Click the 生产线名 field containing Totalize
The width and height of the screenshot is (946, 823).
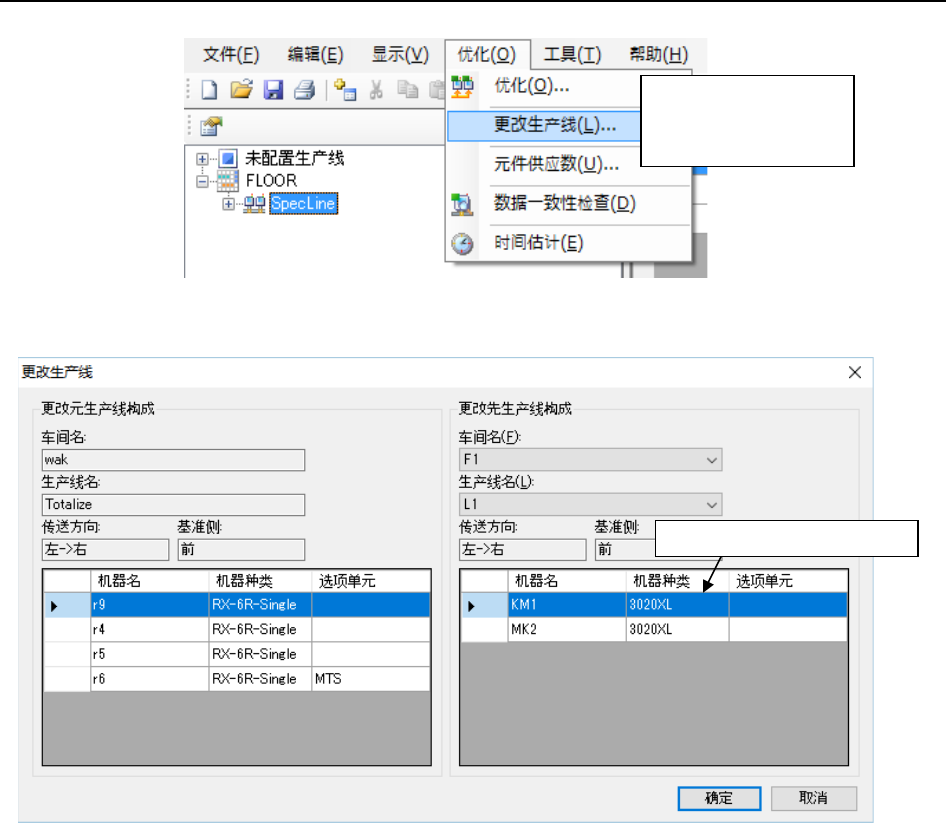(173, 504)
